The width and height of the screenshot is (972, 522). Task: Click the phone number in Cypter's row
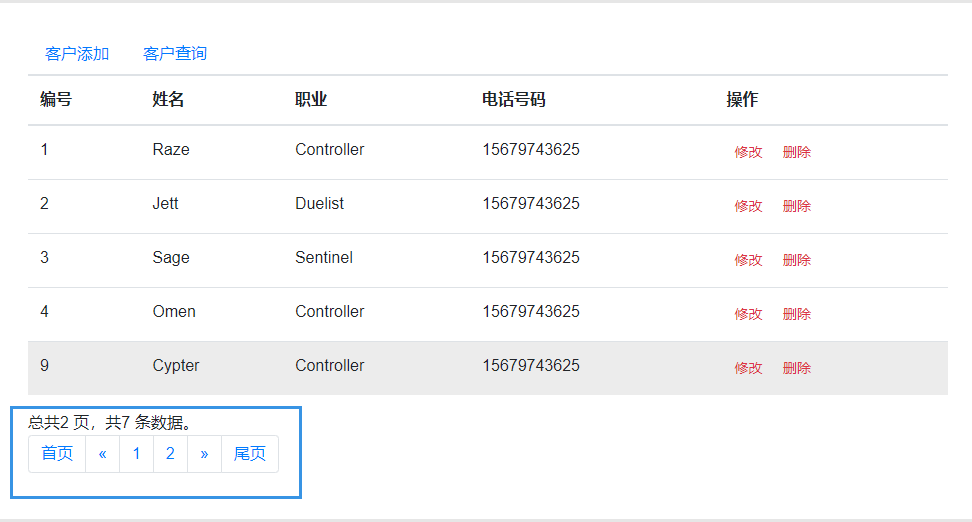pos(531,365)
